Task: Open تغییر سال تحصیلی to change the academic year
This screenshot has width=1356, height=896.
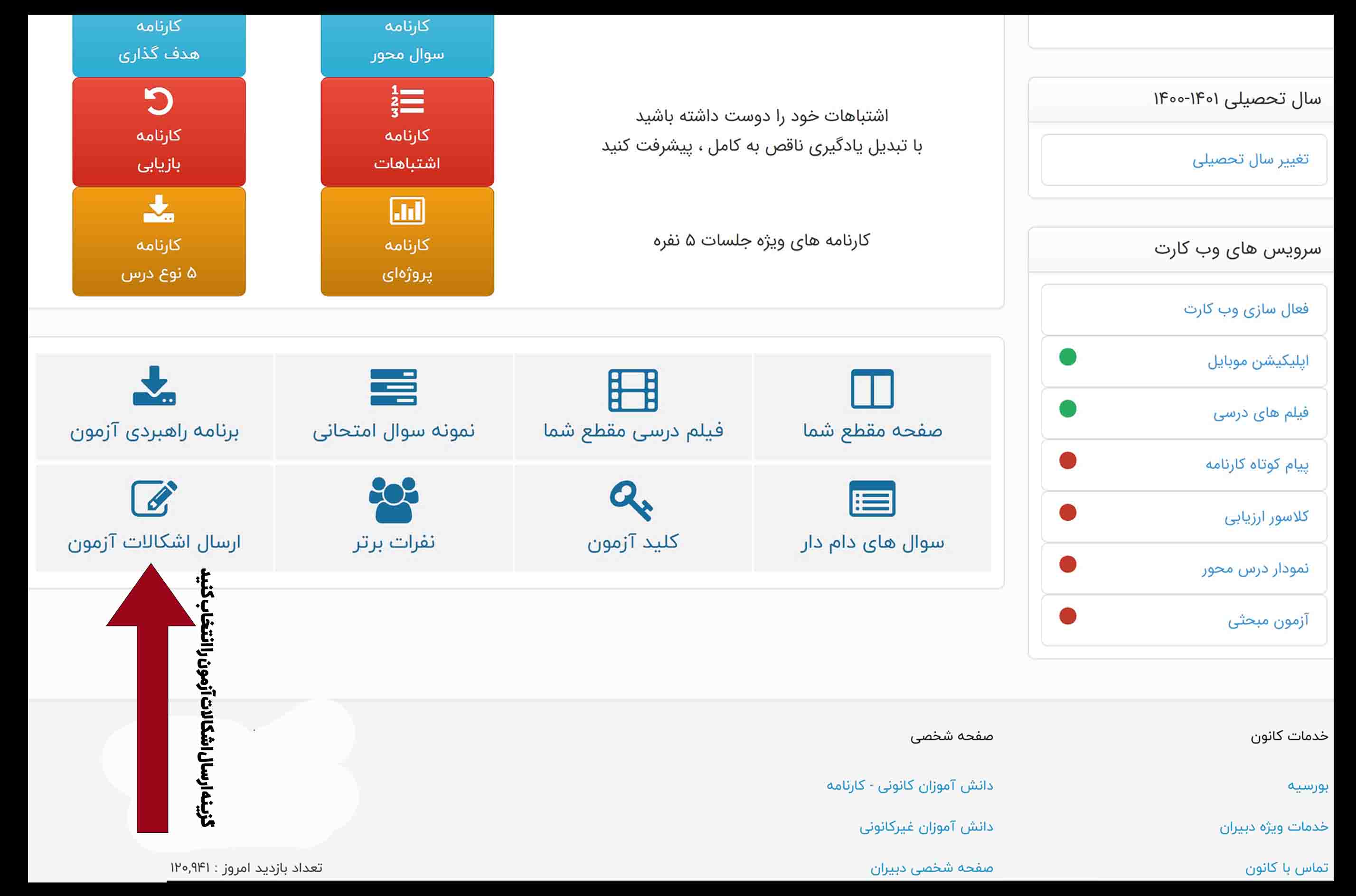Action: point(1250,159)
